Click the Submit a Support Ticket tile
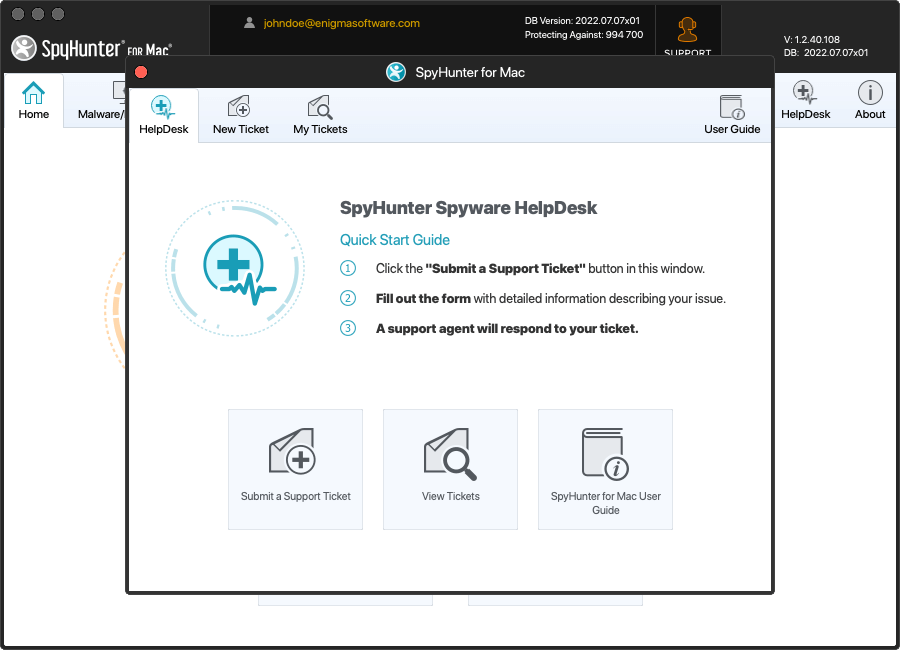The image size is (900, 650). click(x=295, y=468)
